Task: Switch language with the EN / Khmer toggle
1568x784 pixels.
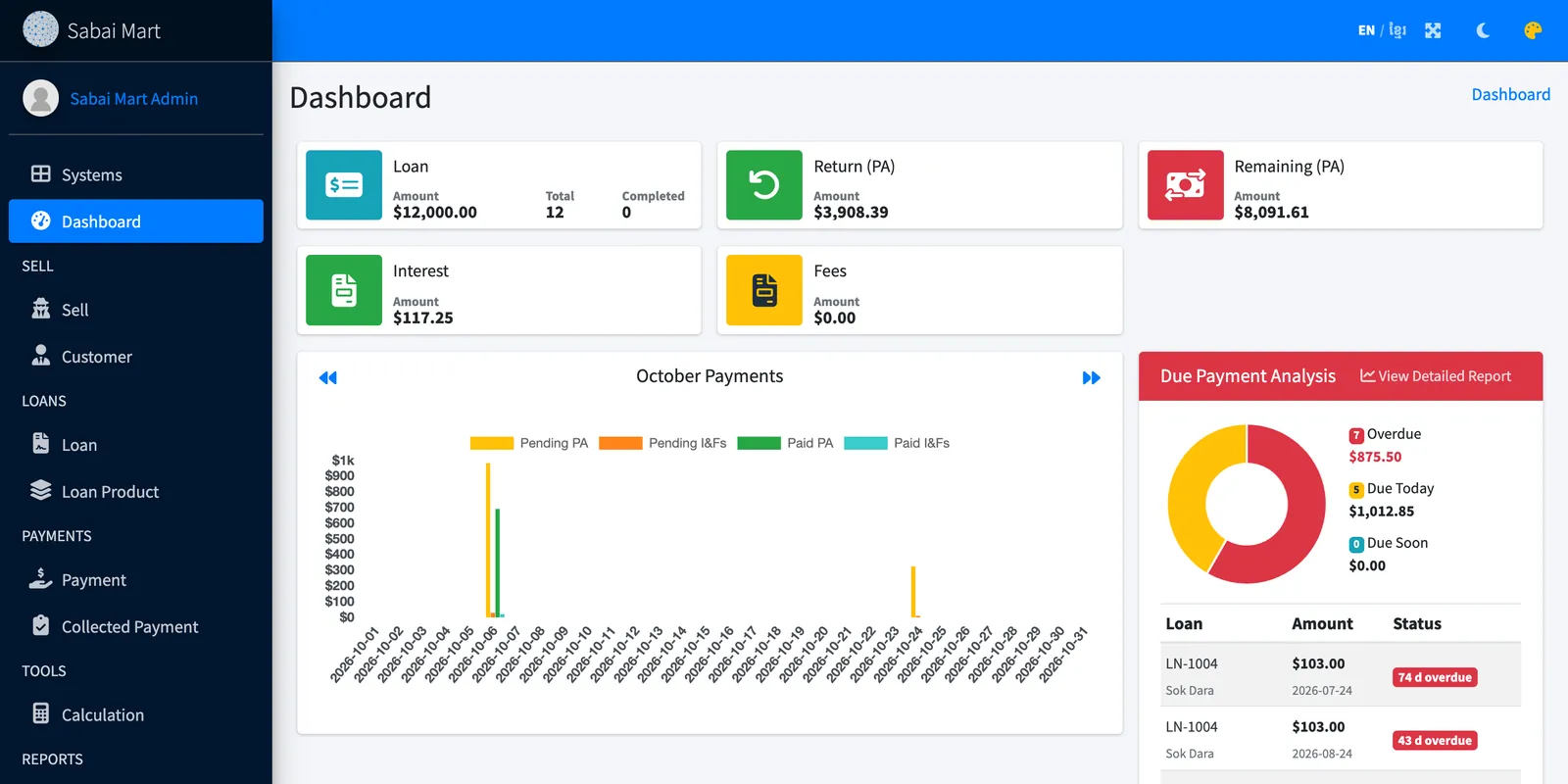Action: tap(1382, 30)
